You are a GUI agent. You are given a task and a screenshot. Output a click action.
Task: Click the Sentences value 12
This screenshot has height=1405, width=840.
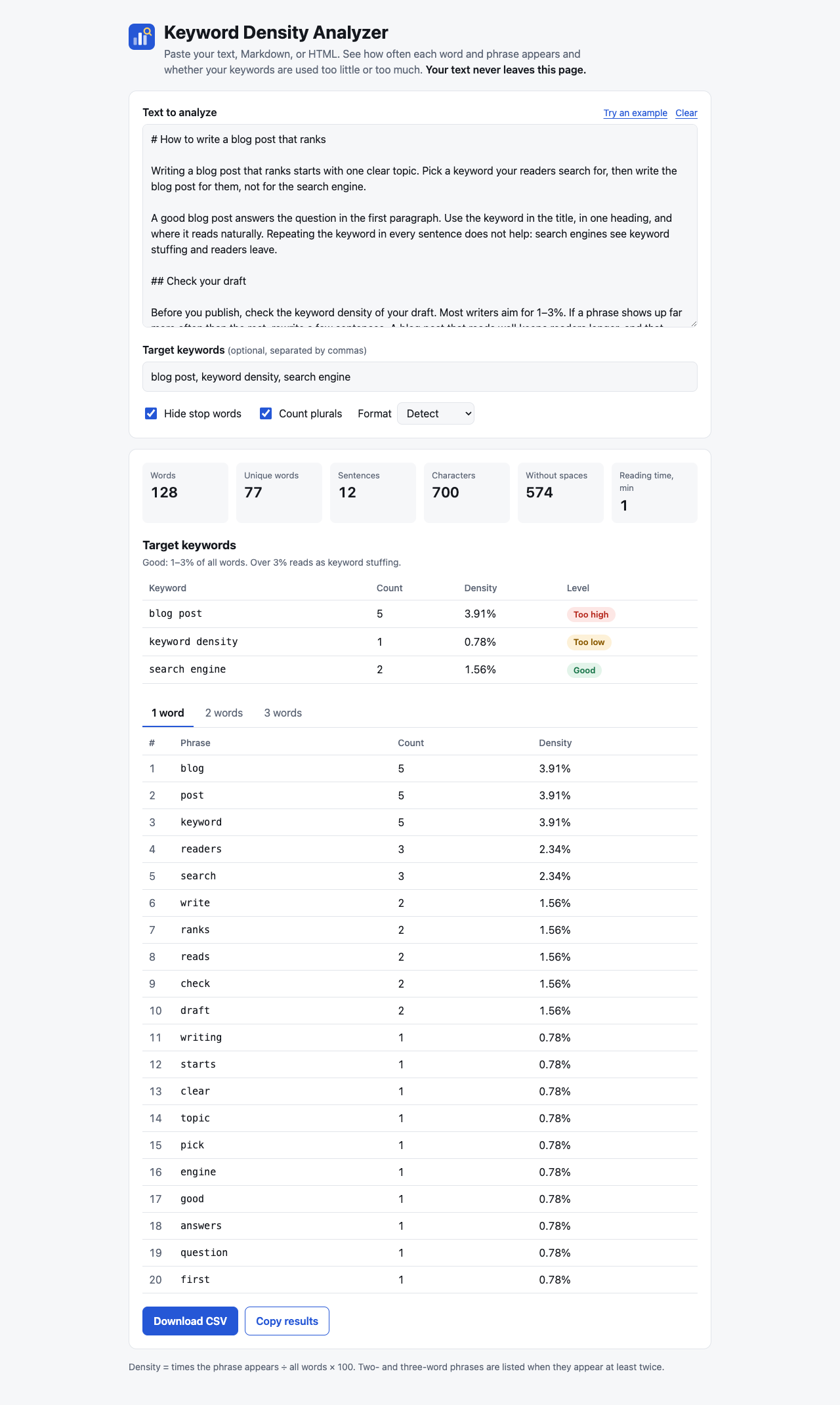[x=347, y=493]
